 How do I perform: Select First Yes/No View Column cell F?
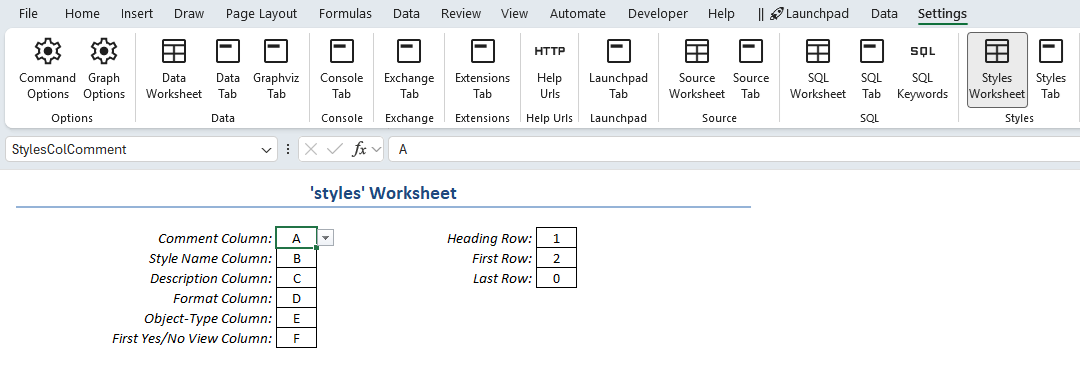click(x=296, y=339)
